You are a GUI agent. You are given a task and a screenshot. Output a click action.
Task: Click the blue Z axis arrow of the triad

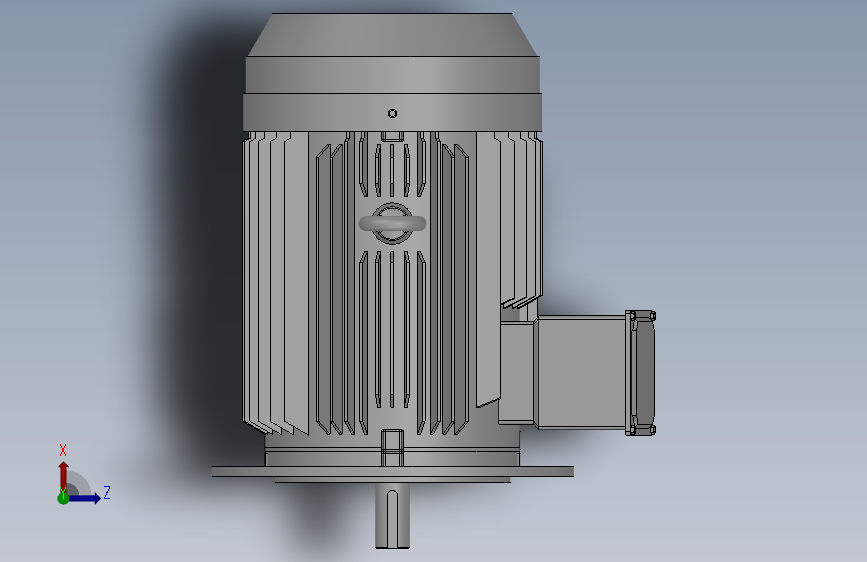(x=86, y=498)
